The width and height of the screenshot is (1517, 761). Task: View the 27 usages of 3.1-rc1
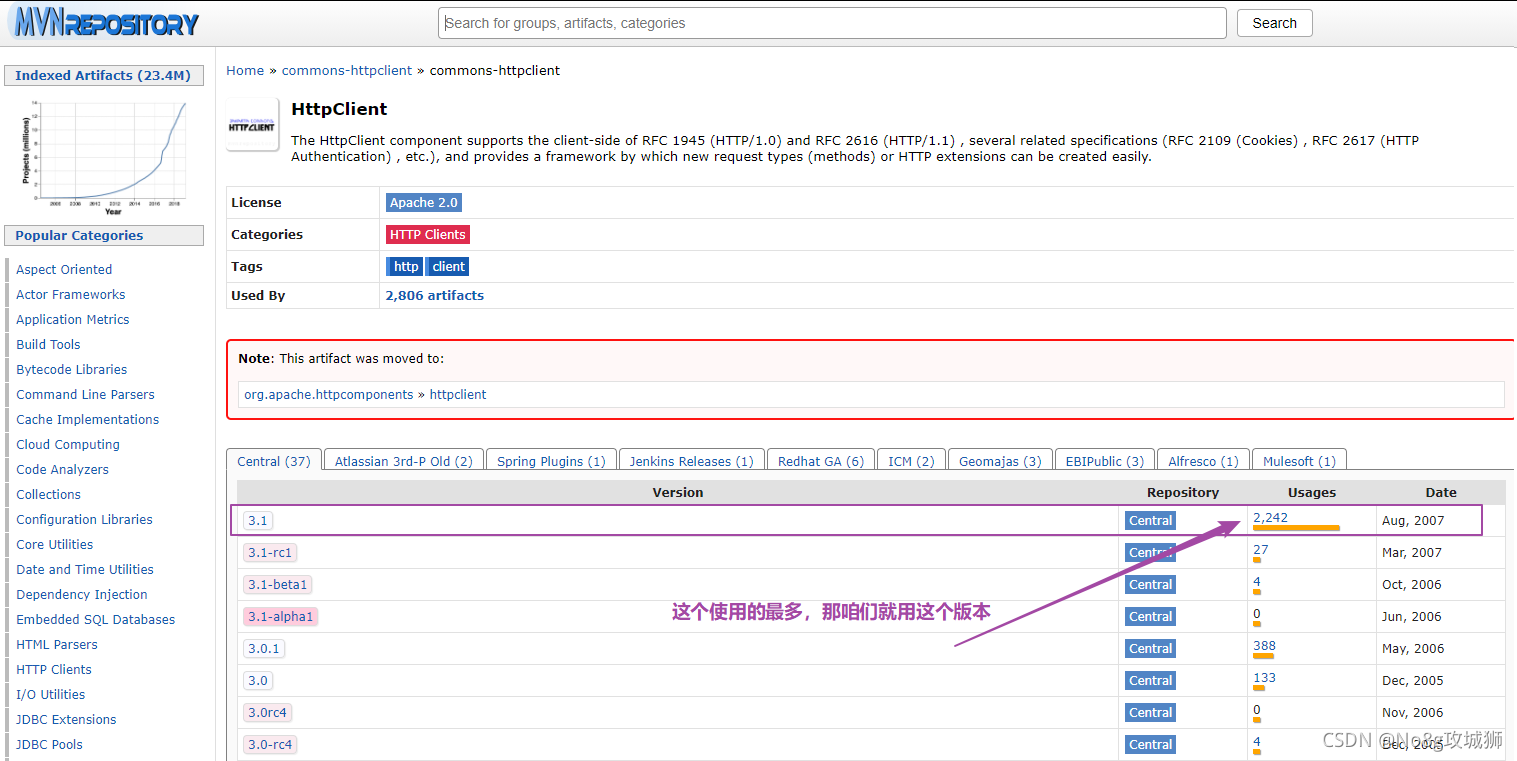click(x=1260, y=549)
